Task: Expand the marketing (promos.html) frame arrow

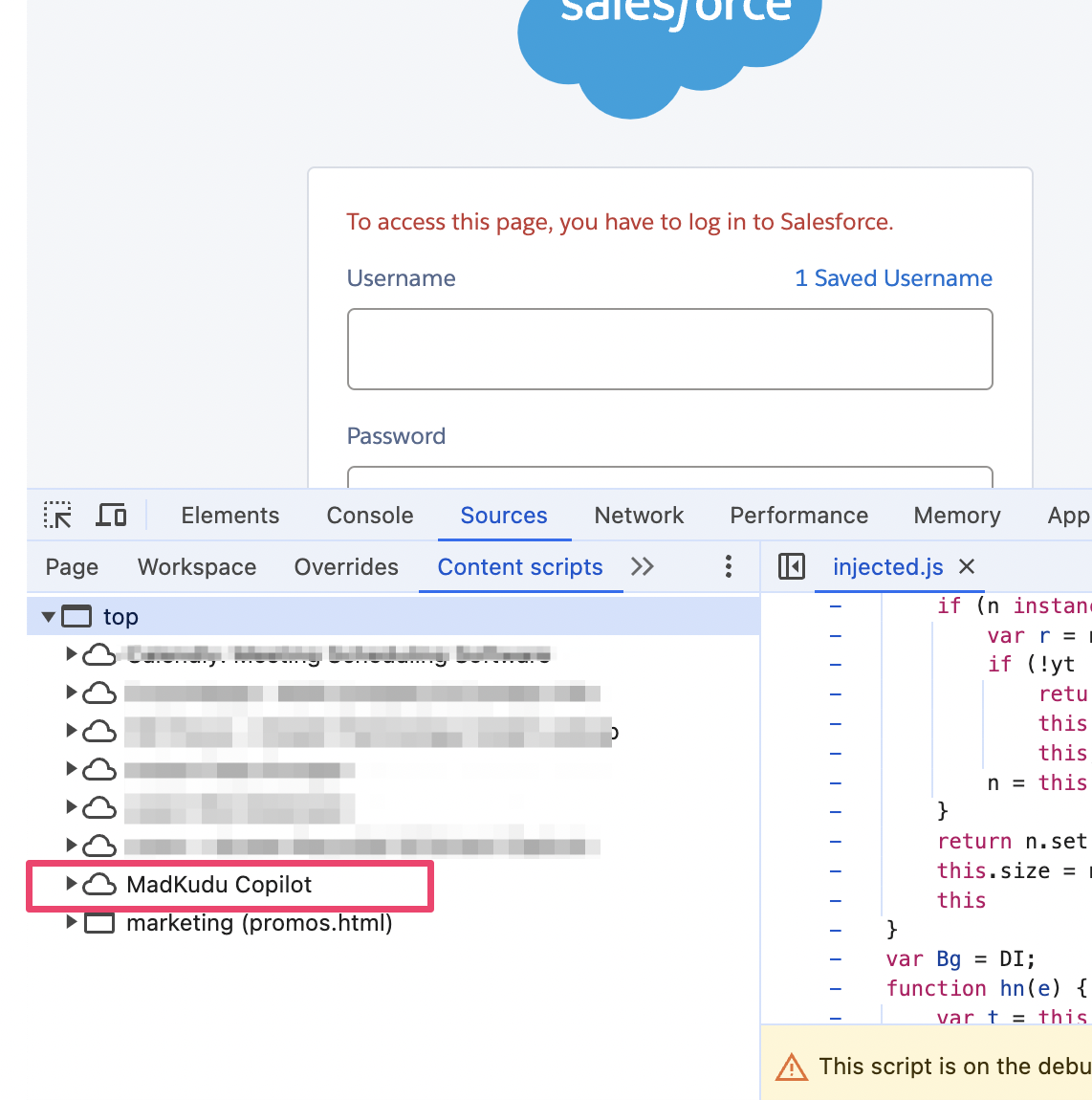Action: (x=71, y=922)
